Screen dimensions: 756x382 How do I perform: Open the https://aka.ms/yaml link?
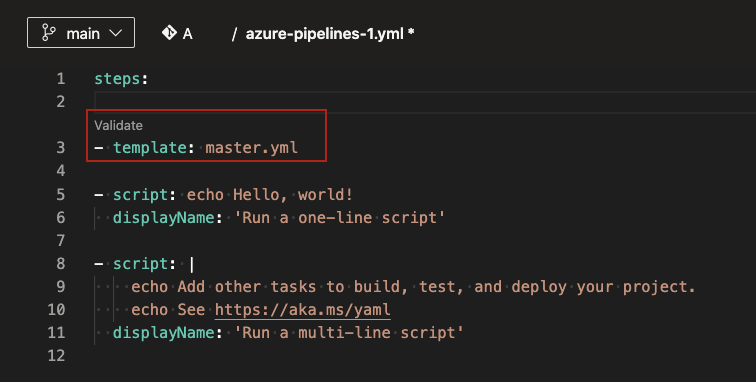(303, 310)
